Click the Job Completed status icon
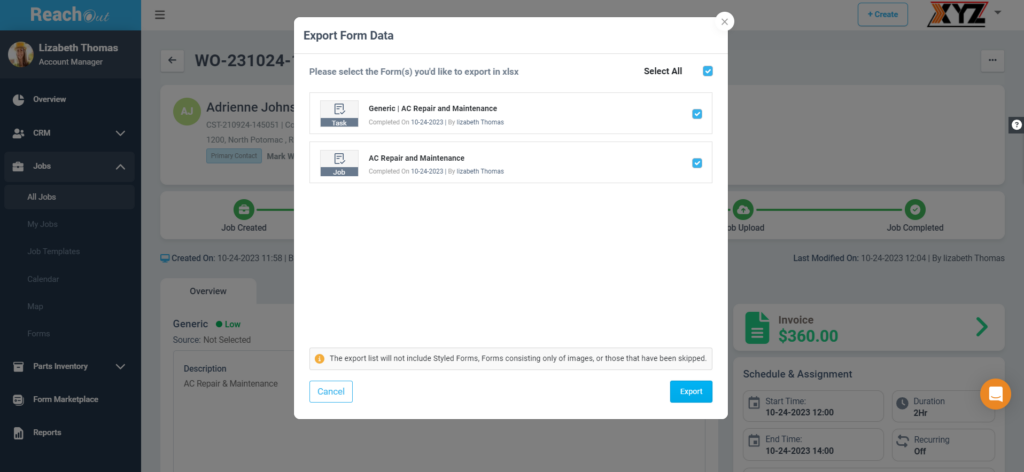 tap(914, 209)
